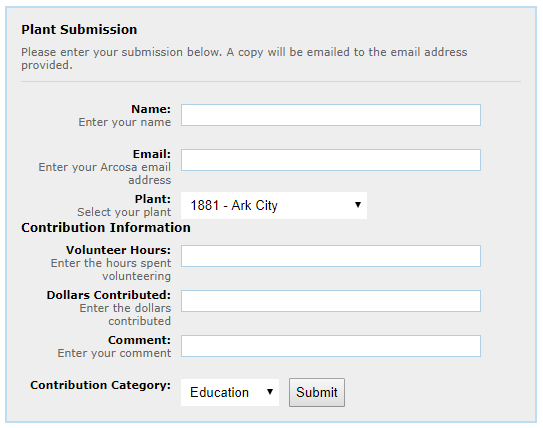Click the Name label
Screen dimensions: 543x428
[x=151, y=109]
